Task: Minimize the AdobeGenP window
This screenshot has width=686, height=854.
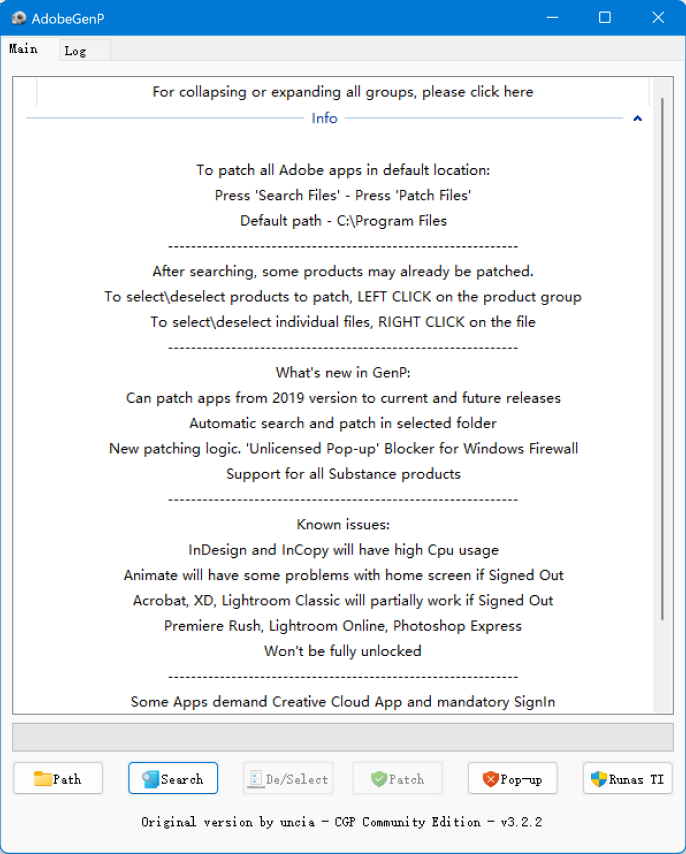Action: [x=550, y=18]
